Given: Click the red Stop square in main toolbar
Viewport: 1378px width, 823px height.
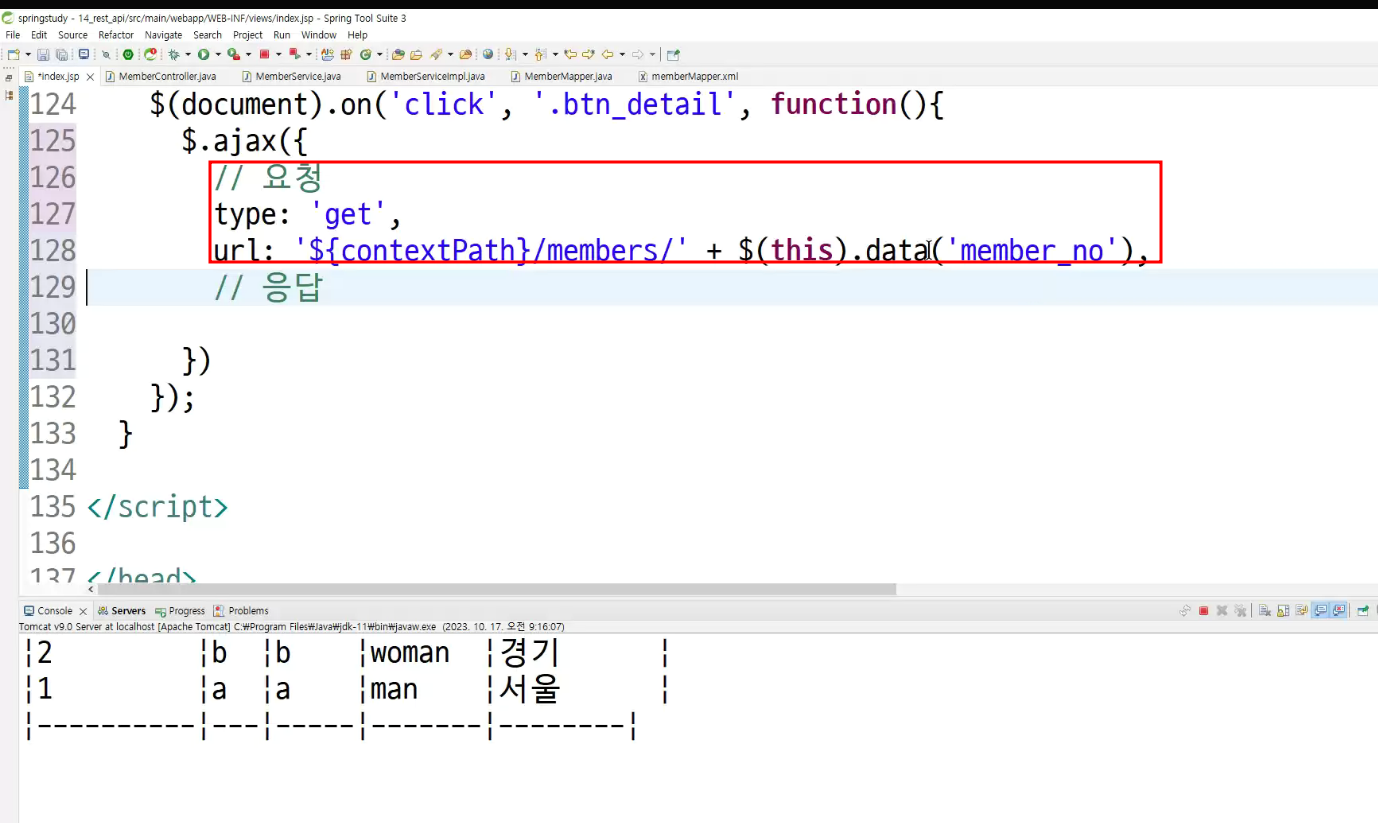Looking at the screenshot, I should 264,54.
